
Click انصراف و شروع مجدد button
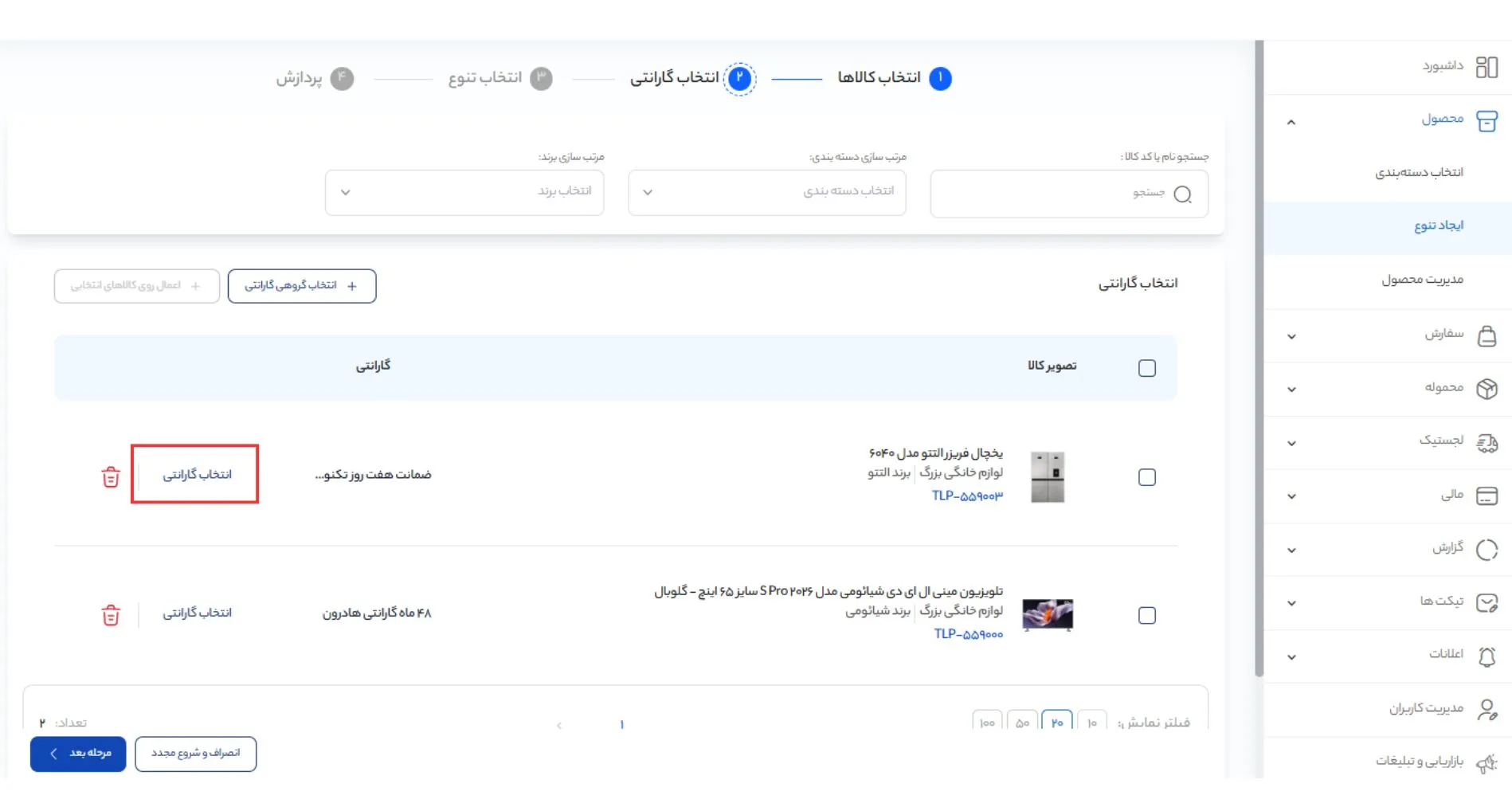coord(196,754)
